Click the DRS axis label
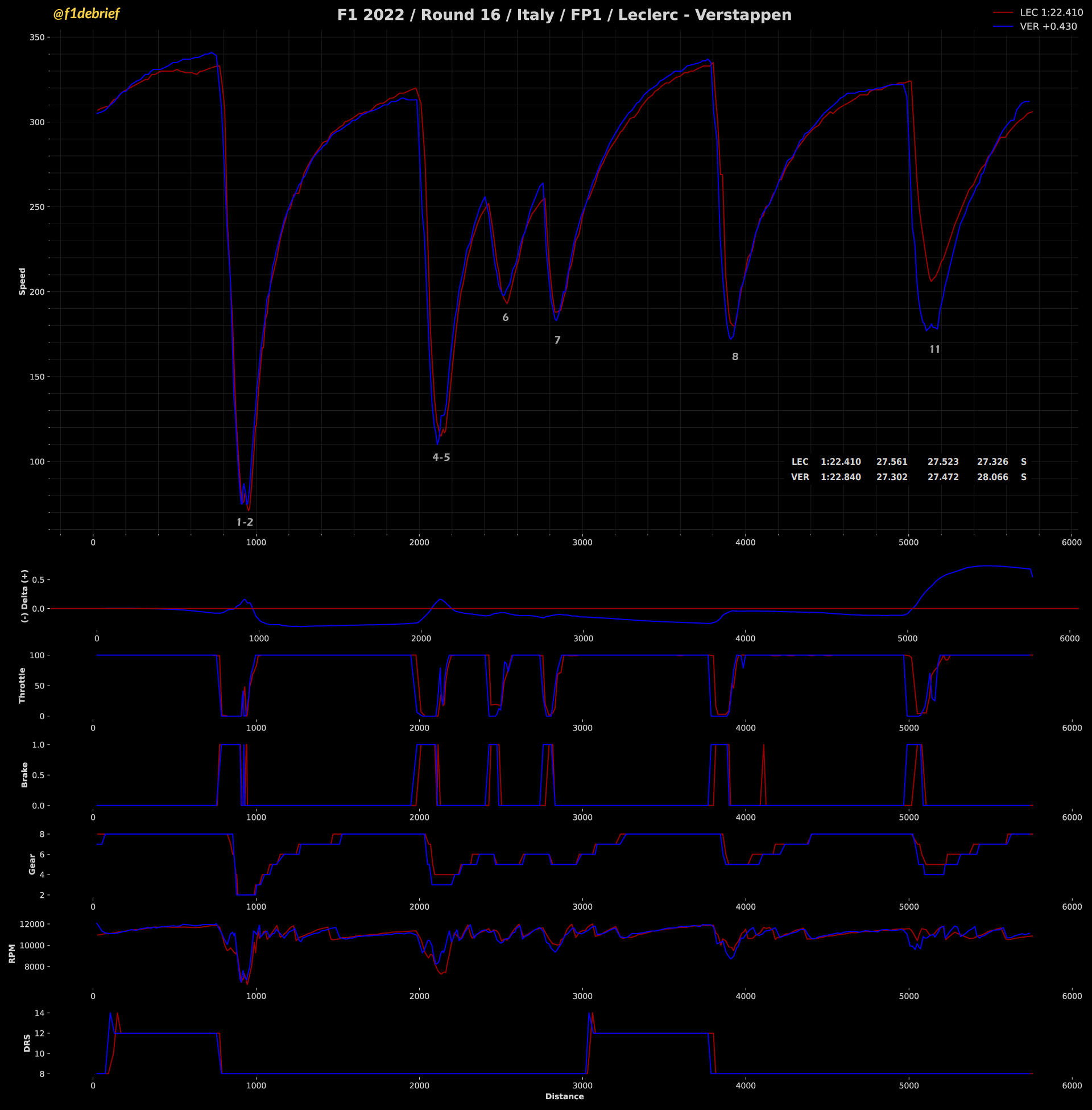The image size is (1092, 1110). coord(27,1043)
